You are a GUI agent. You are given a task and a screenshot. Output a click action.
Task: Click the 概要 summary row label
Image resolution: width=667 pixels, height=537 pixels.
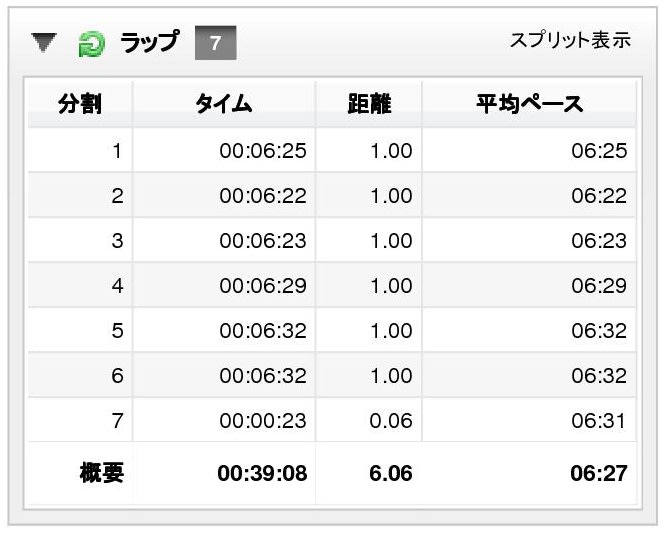click(102, 473)
